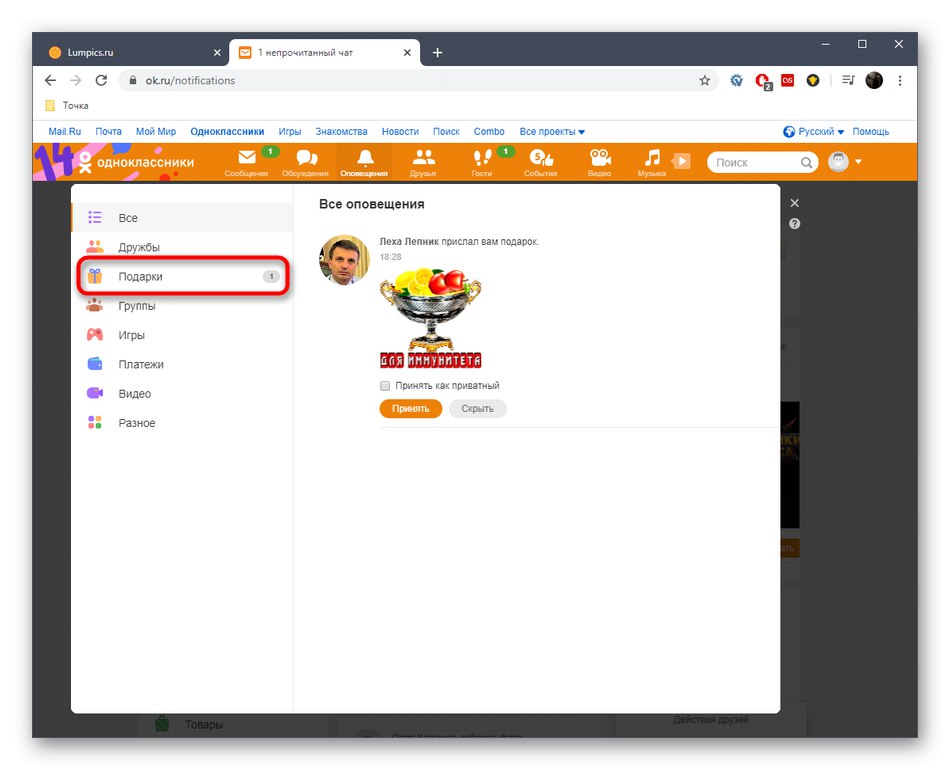Open Гости via the footprints icon
This screenshot has width=950, height=770.
pos(482,158)
